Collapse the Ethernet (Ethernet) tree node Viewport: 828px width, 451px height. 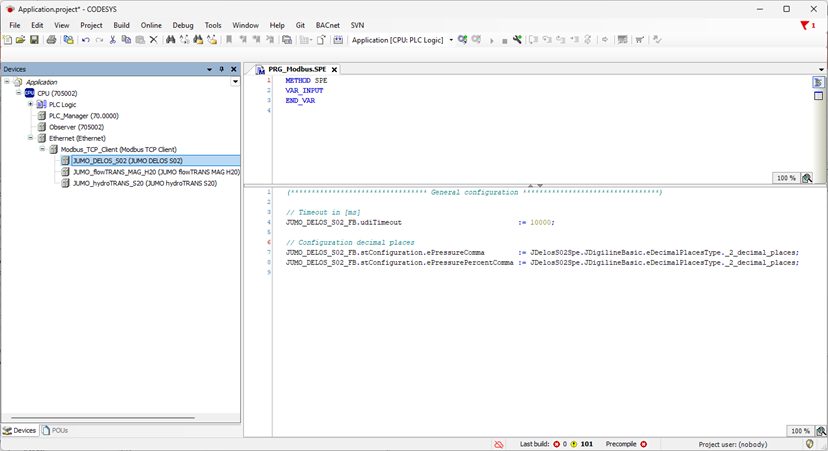point(31,138)
